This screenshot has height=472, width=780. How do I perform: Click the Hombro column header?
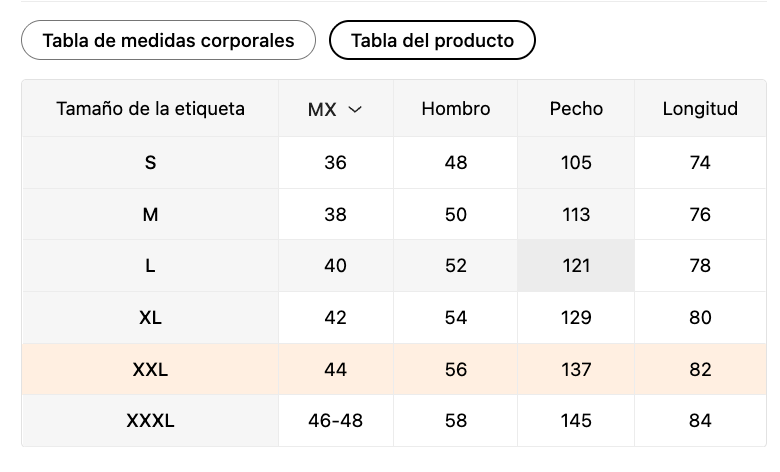pyautogui.click(x=456, y=109)
